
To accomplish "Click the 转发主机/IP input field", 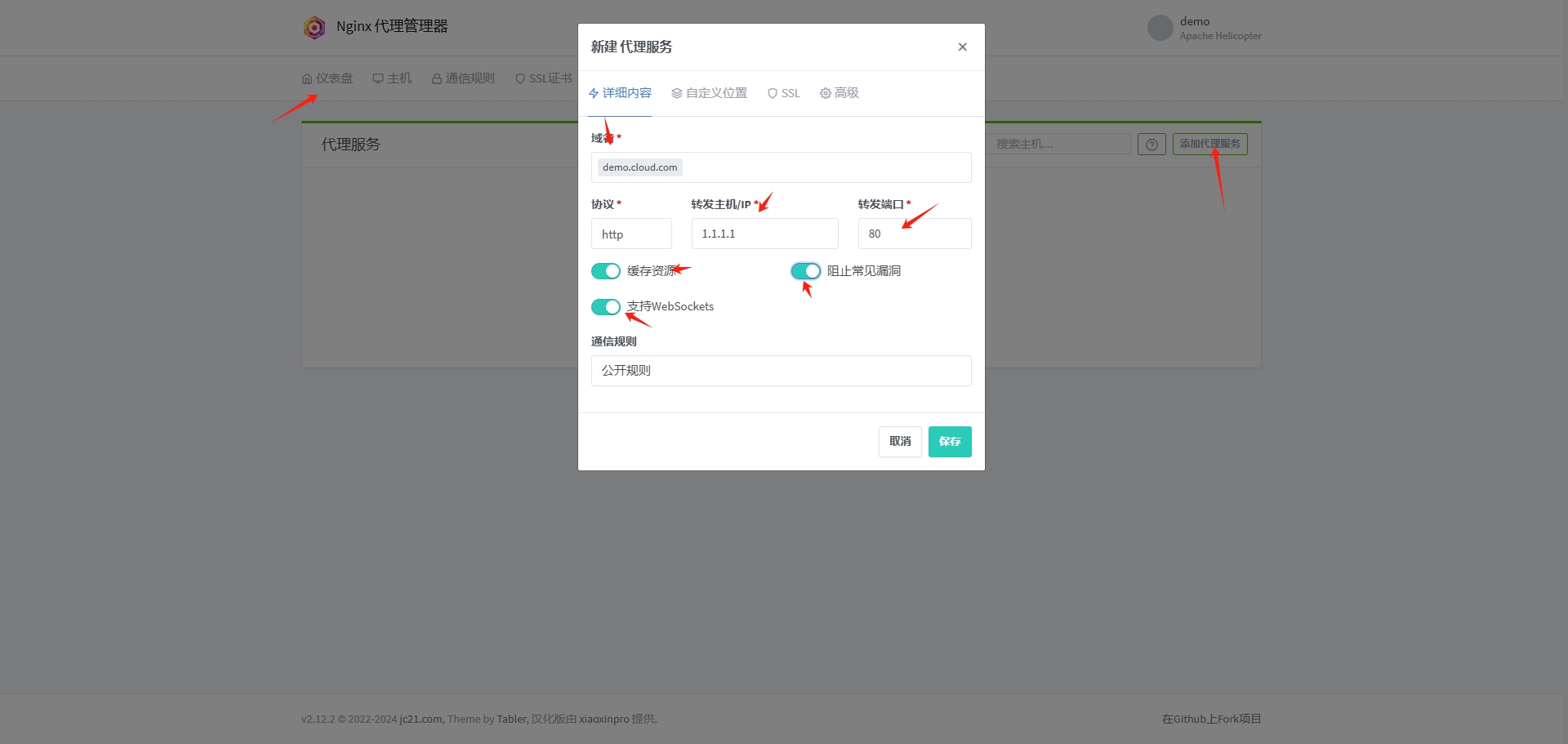I will 764,234.
